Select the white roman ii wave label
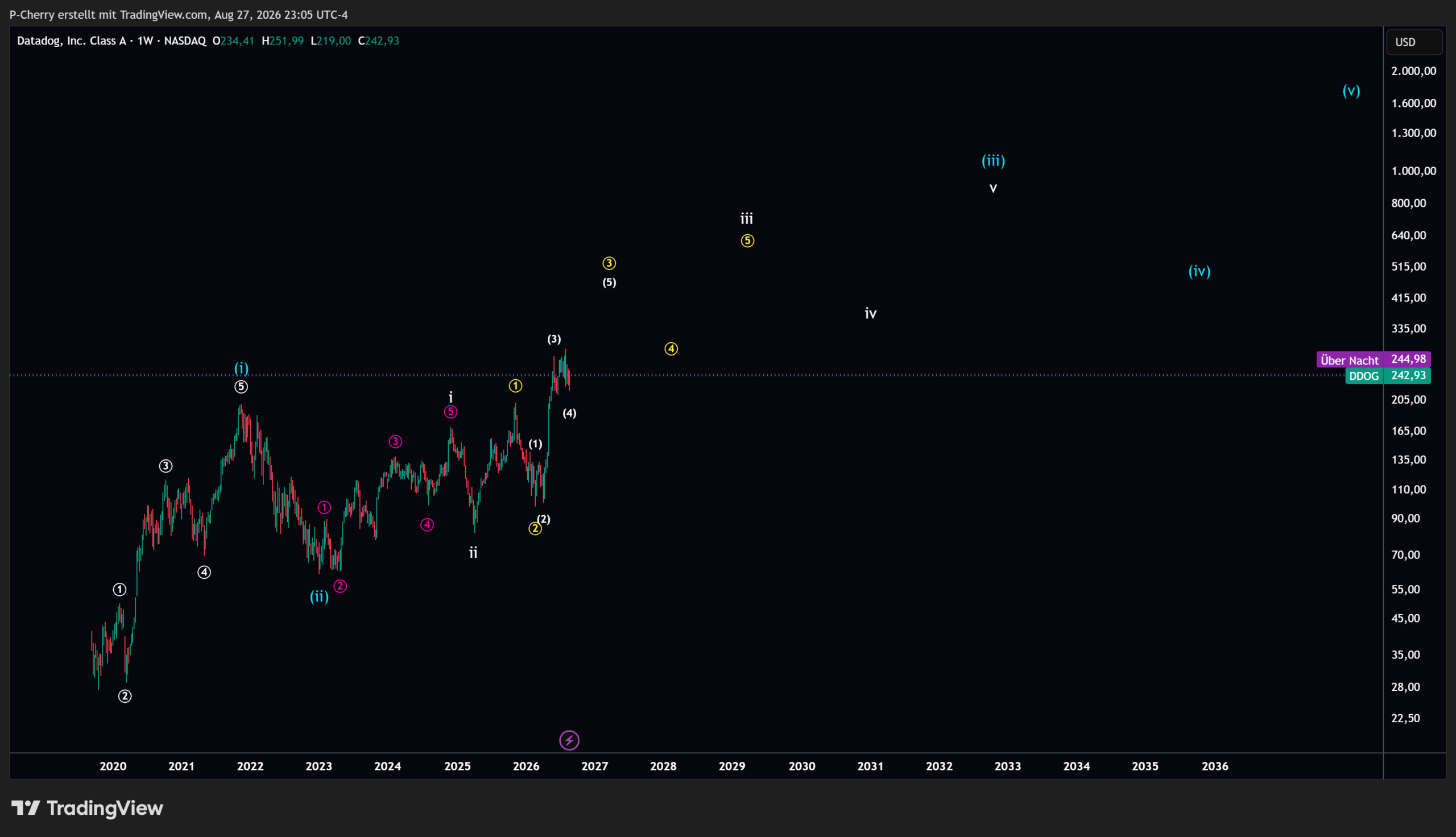 click(x=473, y=553)
